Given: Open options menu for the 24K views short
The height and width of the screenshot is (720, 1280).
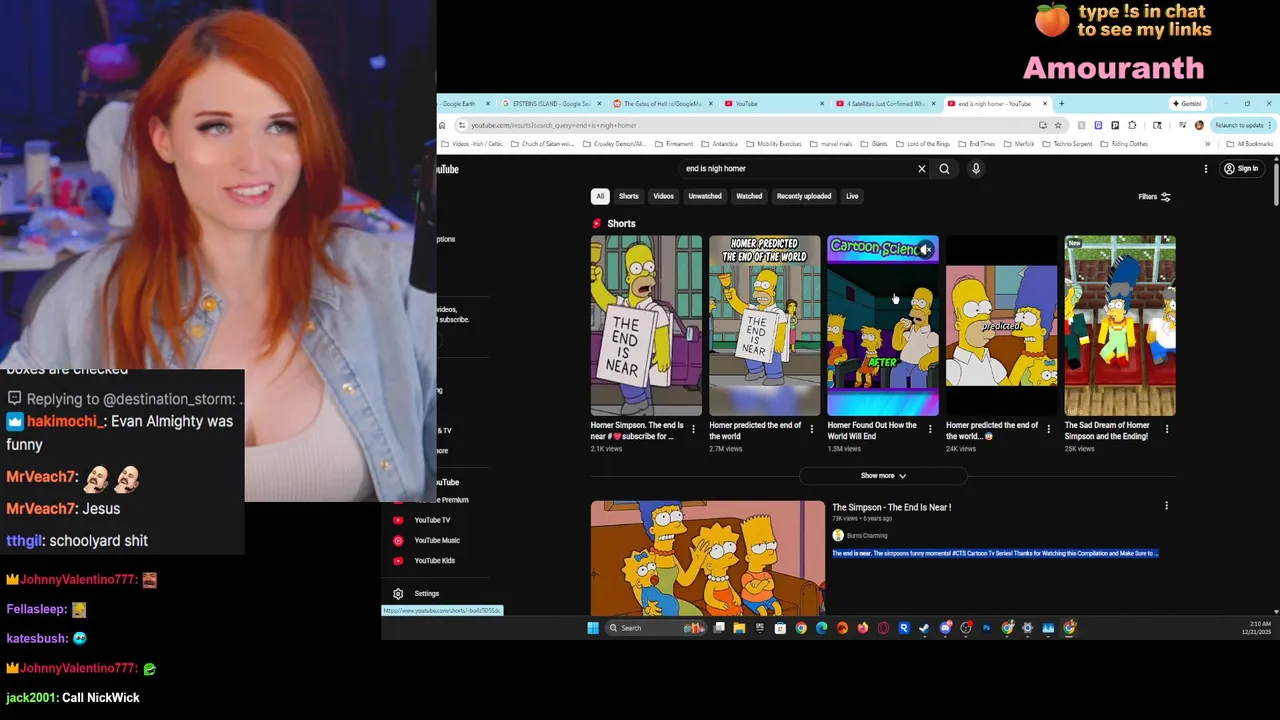Looking at the screenshot, I should point(1049,429).
